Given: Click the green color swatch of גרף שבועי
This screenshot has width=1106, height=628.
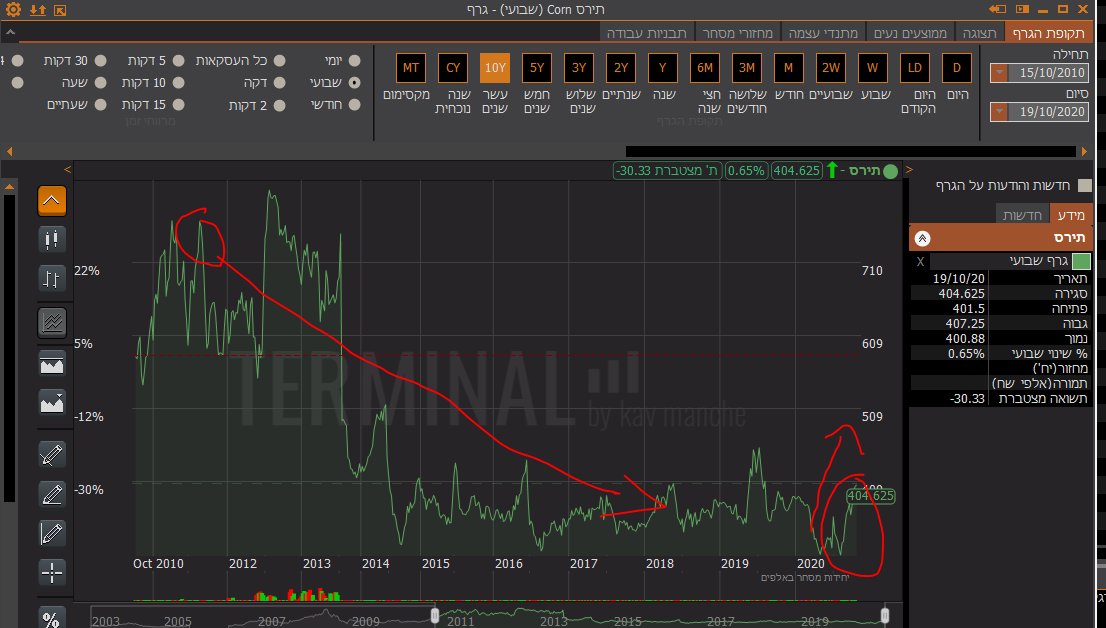Looking at the screenshot, I should [x=1081, y=262].
